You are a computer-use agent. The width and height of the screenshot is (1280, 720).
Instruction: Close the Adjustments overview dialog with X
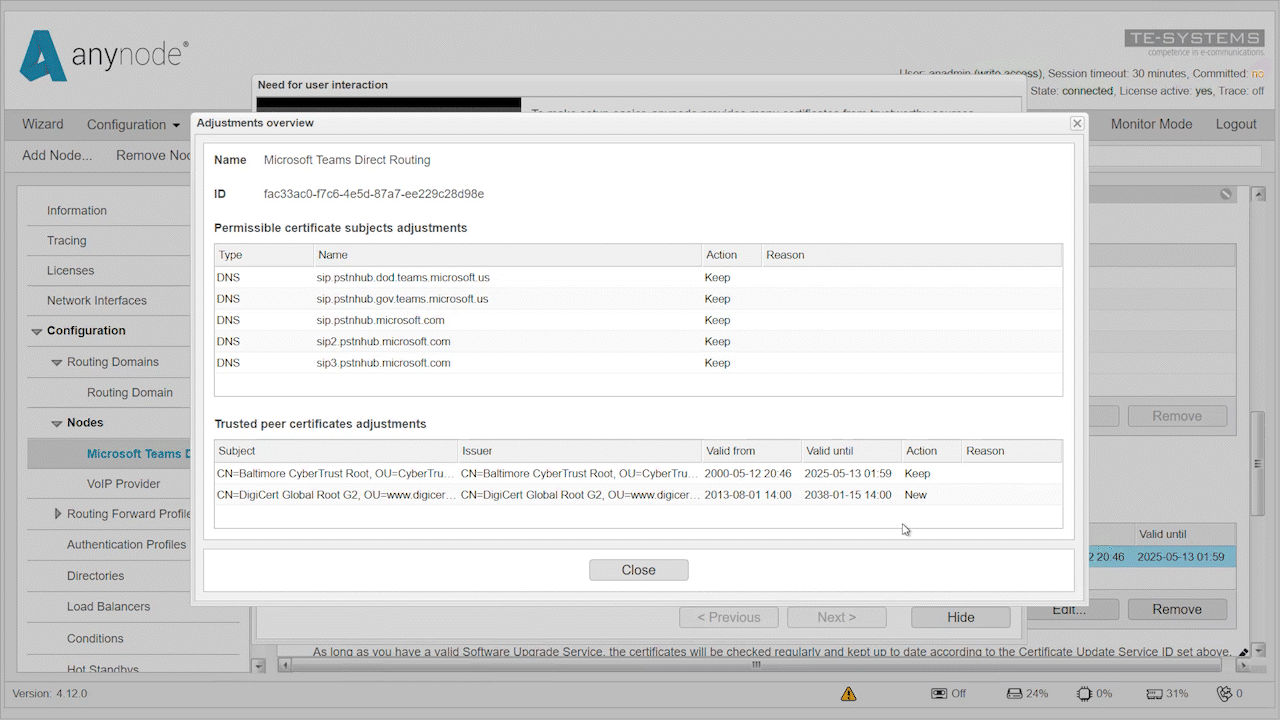pos(1077,123)
